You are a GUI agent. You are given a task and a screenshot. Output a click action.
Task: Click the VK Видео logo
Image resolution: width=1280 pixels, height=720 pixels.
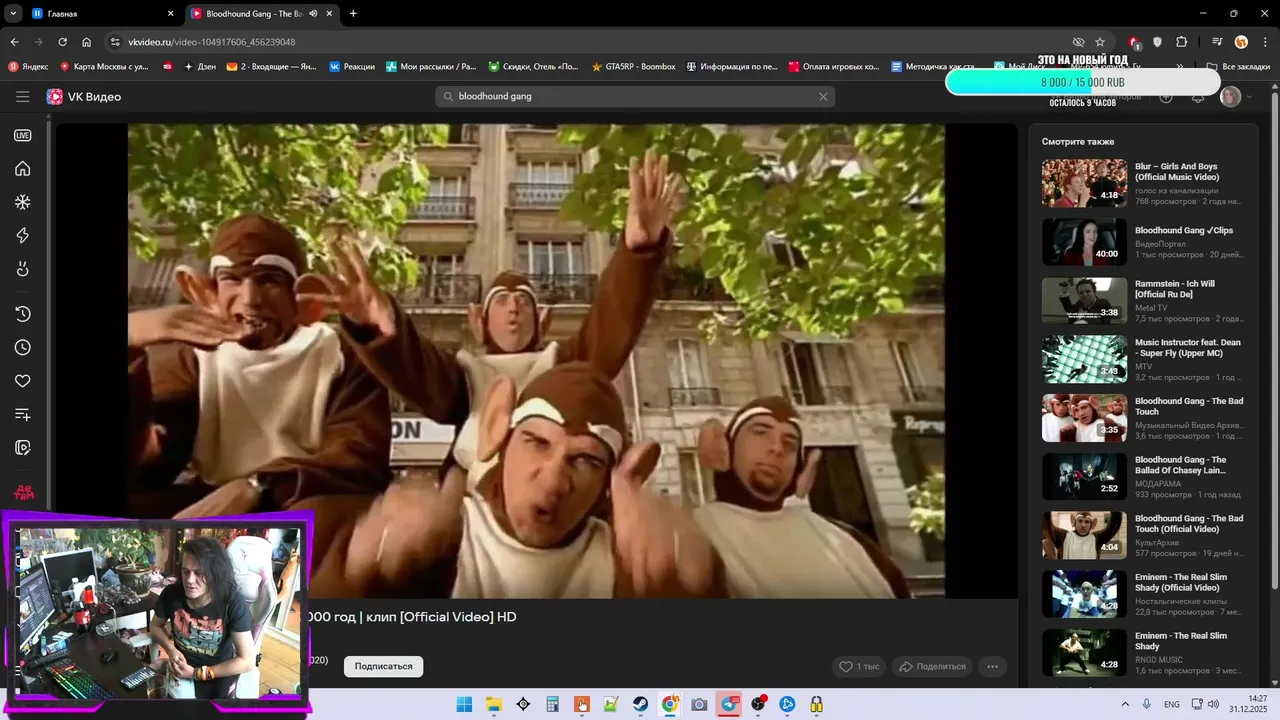coord(84,97)
